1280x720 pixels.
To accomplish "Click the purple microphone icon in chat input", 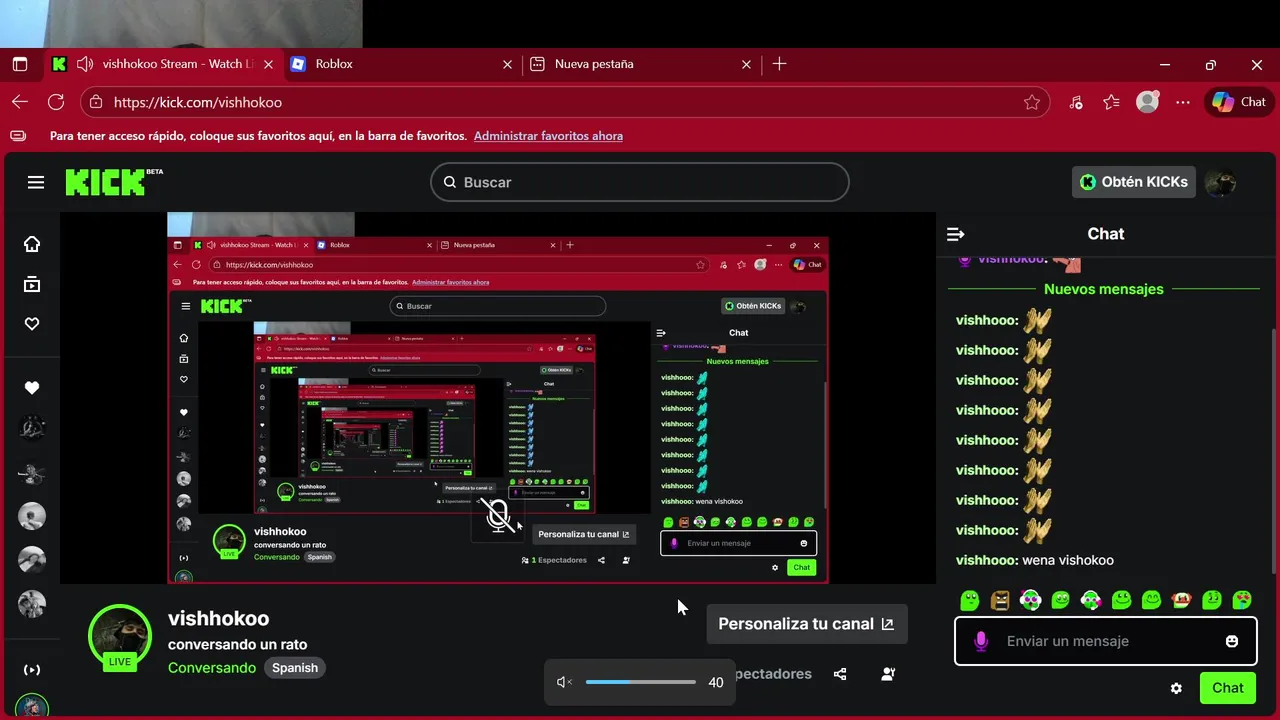I will [x=981, y=641].
